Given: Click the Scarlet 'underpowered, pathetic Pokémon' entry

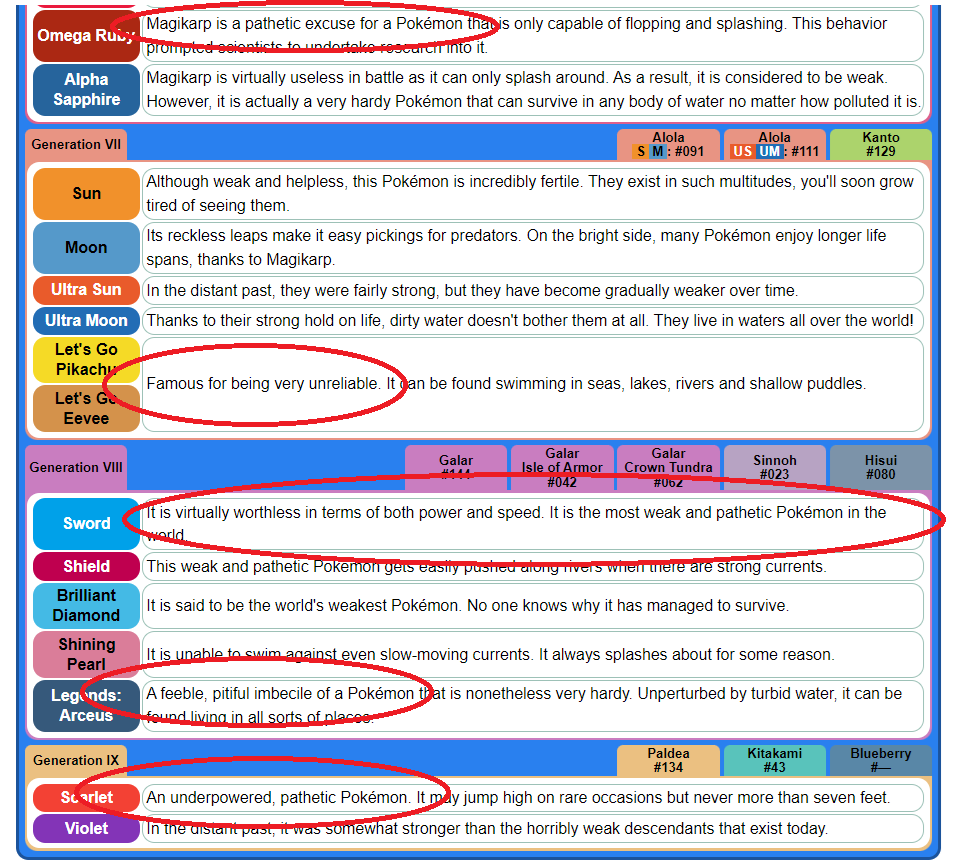Looking at the screenshot, I should click(x=533, y=798).
